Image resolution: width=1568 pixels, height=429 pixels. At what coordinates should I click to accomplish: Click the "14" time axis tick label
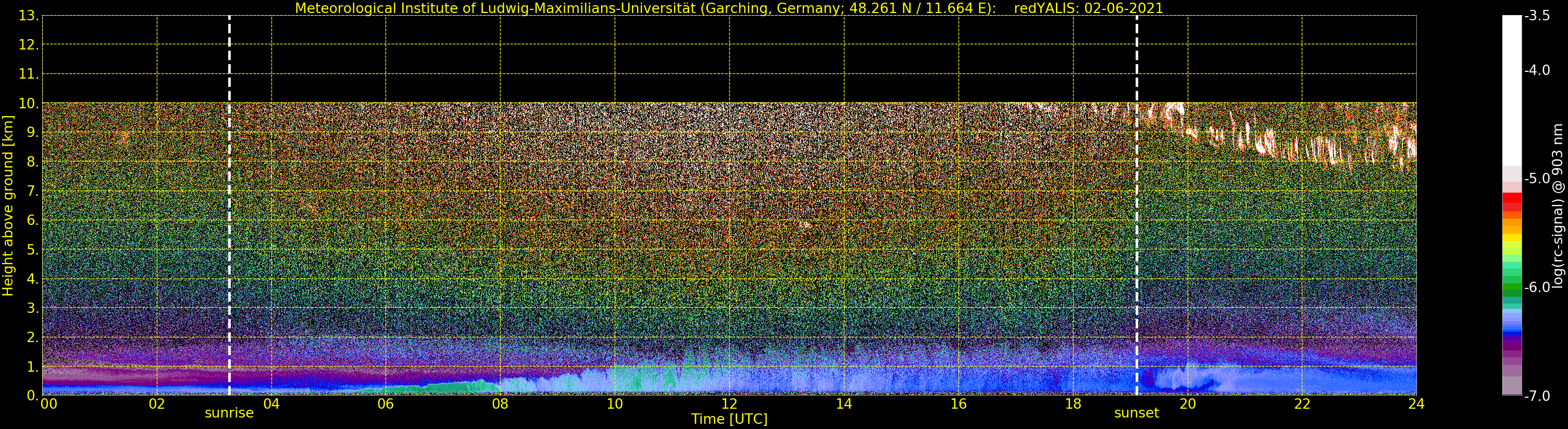pos(844,405)
